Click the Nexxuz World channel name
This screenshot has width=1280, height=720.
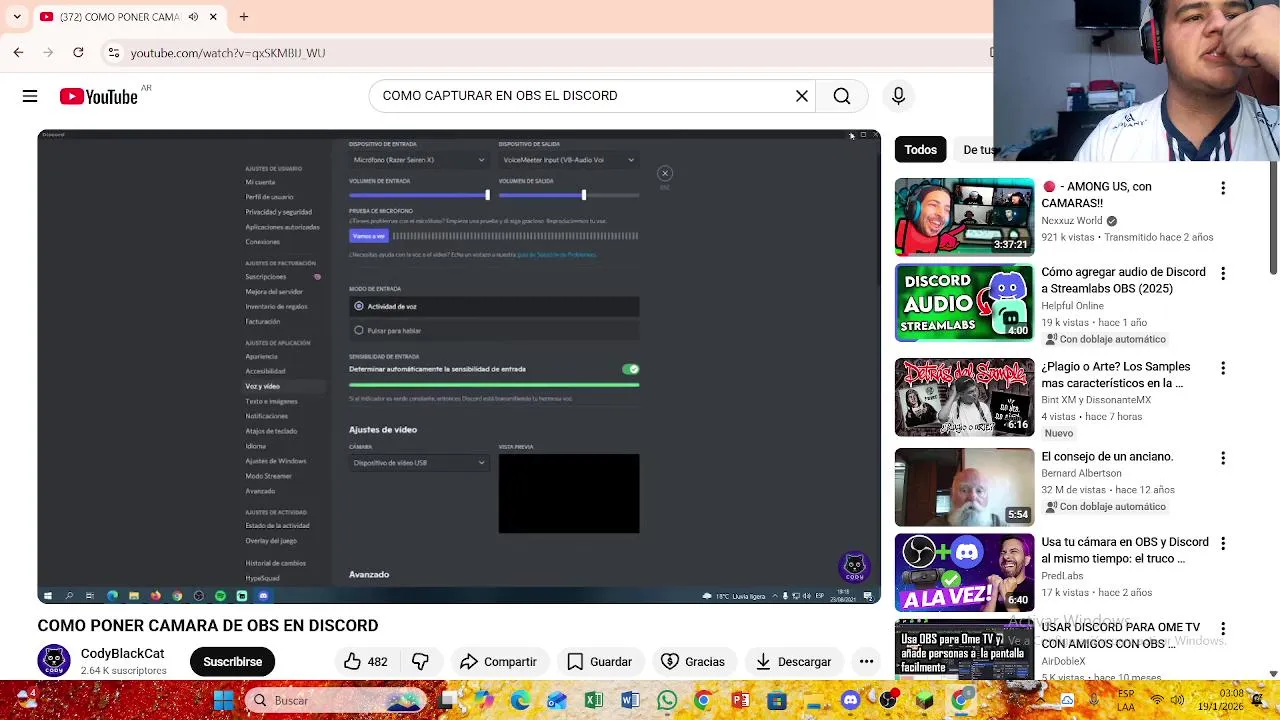1072,221
